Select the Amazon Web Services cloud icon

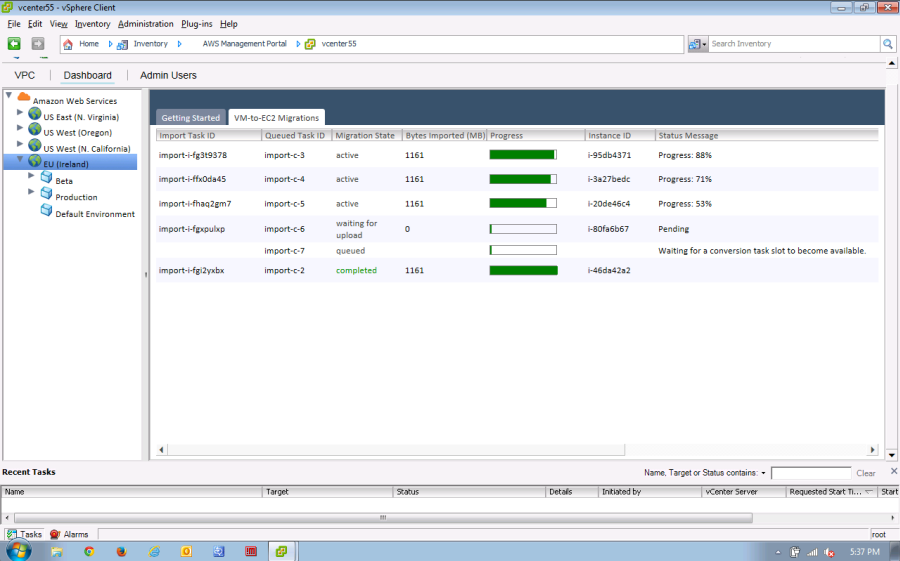[24, 98]
